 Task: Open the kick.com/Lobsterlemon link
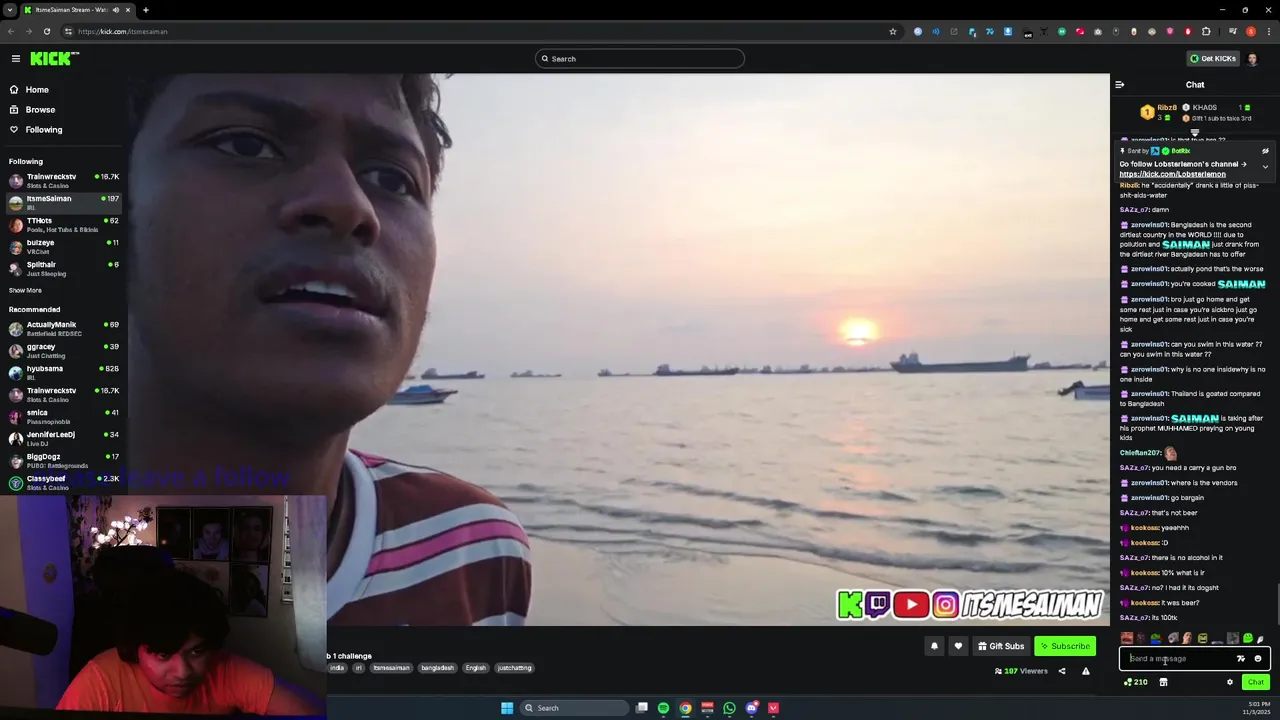coord(1172,174)
